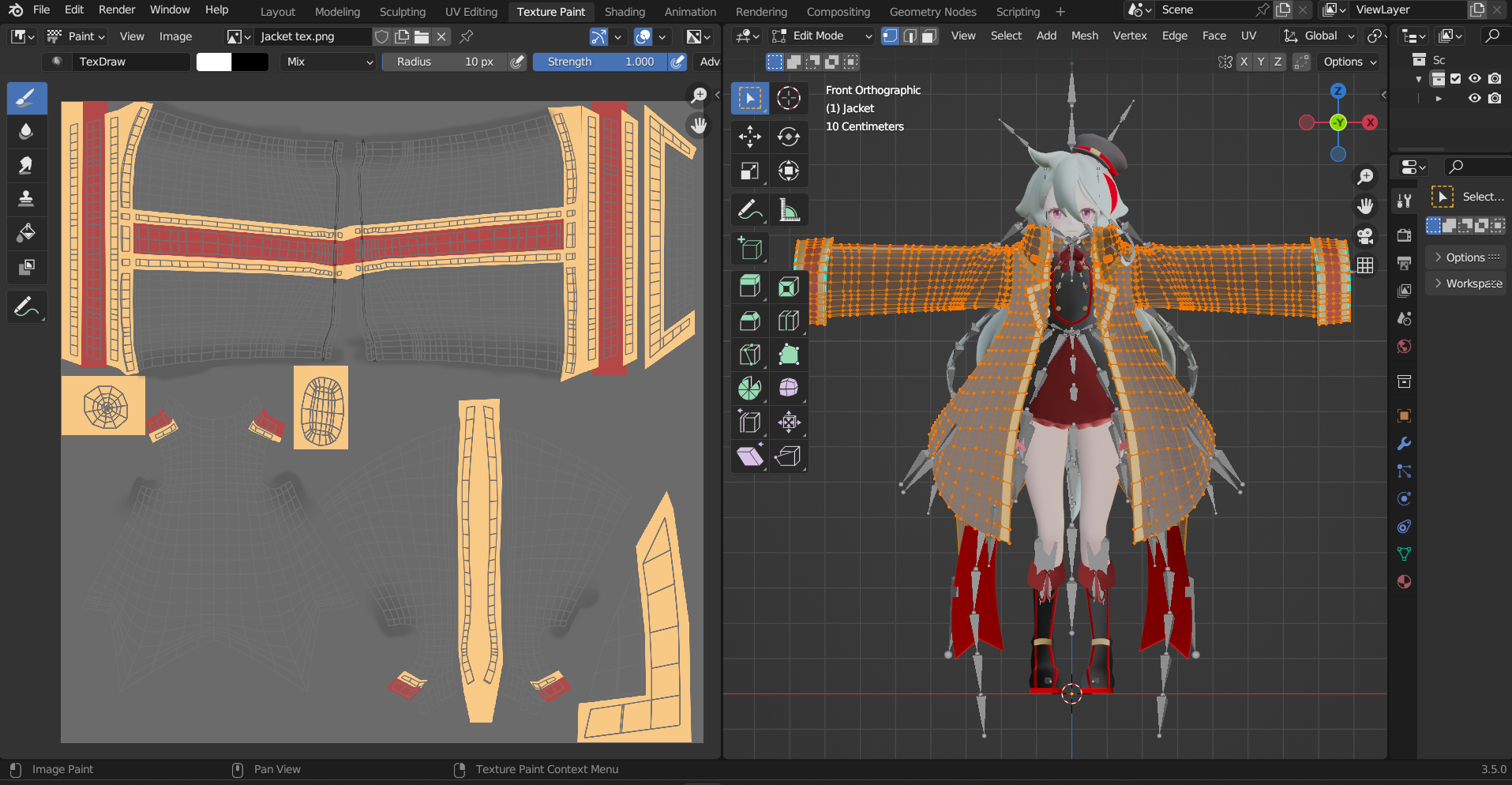
Task: Toggle pin image in image editor header
Action: (467, 36)
